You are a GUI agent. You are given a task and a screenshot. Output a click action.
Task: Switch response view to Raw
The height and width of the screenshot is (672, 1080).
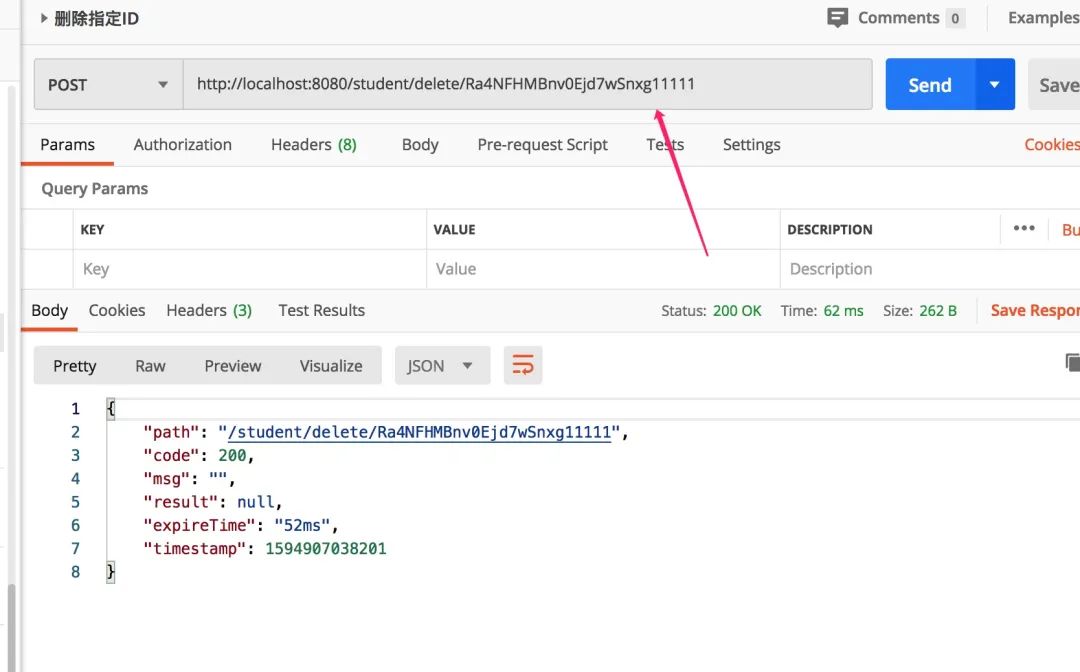pos(150,366)
